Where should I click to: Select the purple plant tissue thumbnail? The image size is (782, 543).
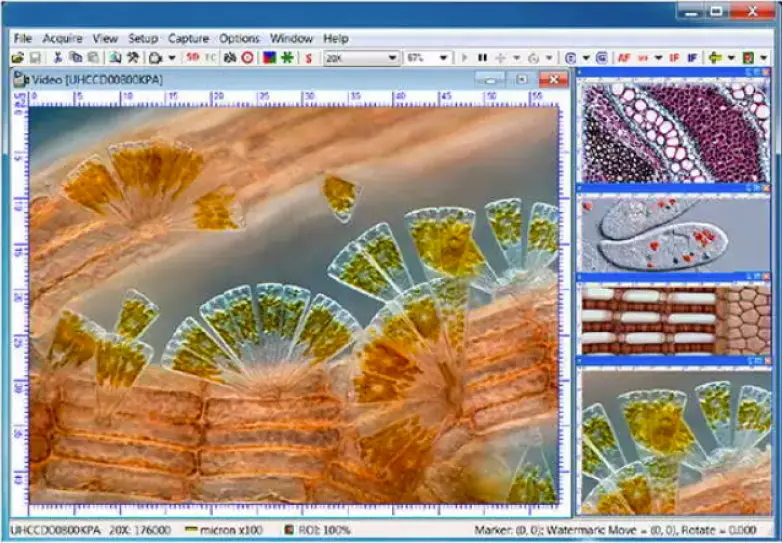click(x=675, y=132)
